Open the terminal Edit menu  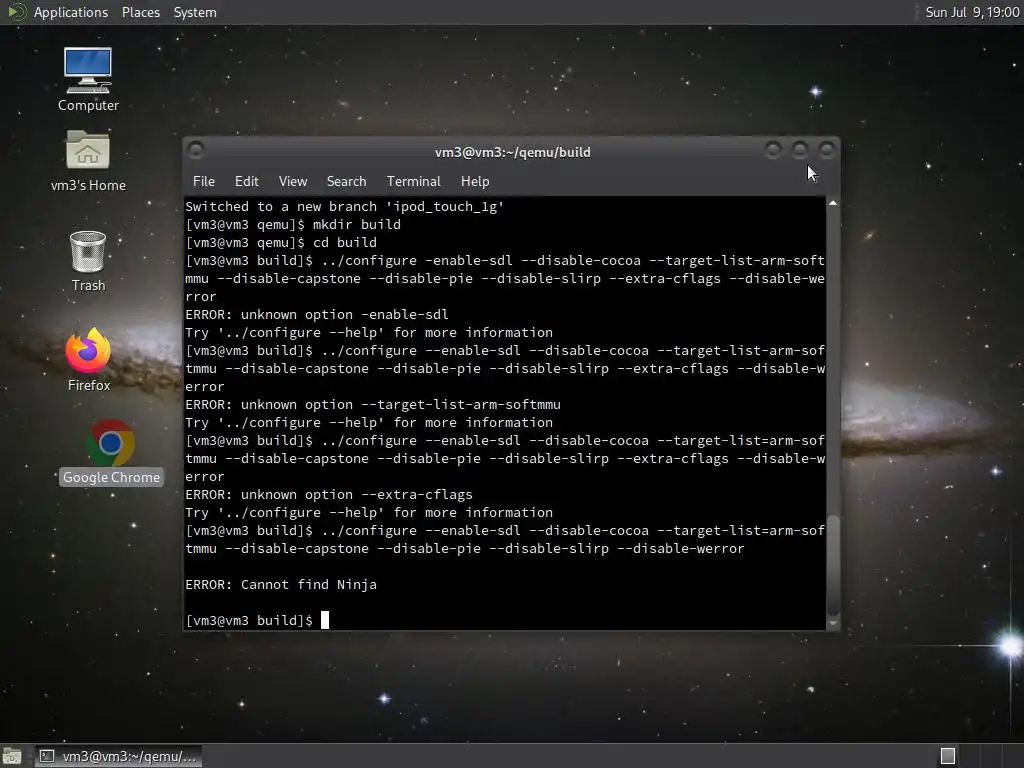click(x=246, y=181)
